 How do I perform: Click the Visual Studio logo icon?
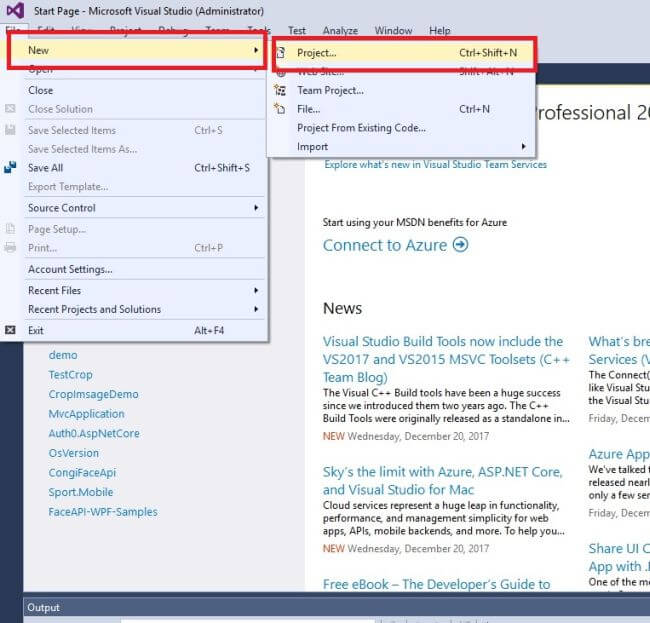click(x=15, y=10)
